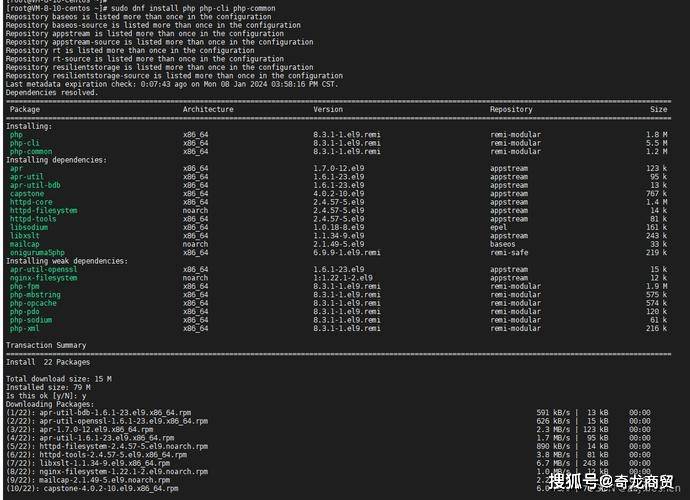Click 'nginx-filesystem' in the package table

click(x=44, y=278)
